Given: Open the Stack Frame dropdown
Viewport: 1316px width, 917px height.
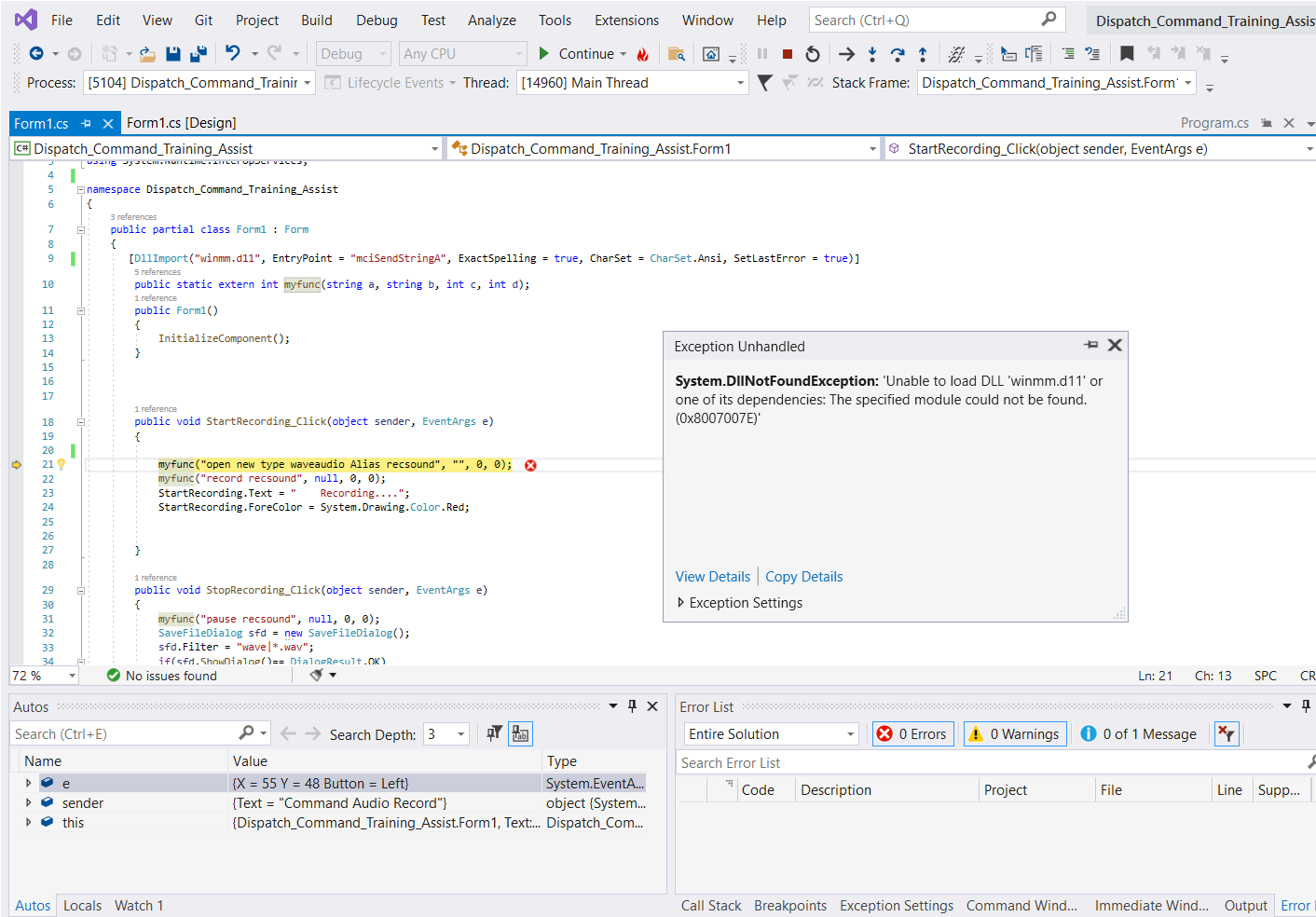Looking at the screenshot, I should tap(1057, 83).
